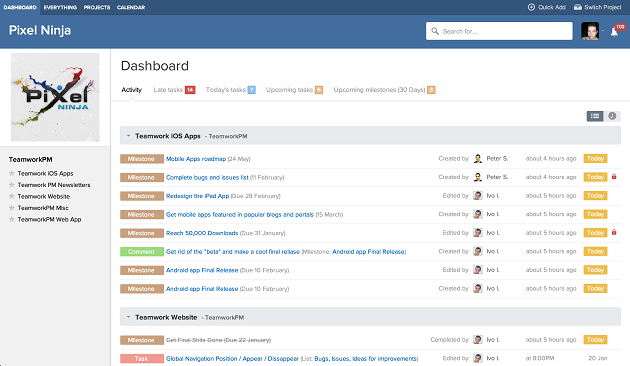Screen dimensions: 630x366
Task: Click Today badge on Mobile Apps roadmap row
Action: [595, 159]
